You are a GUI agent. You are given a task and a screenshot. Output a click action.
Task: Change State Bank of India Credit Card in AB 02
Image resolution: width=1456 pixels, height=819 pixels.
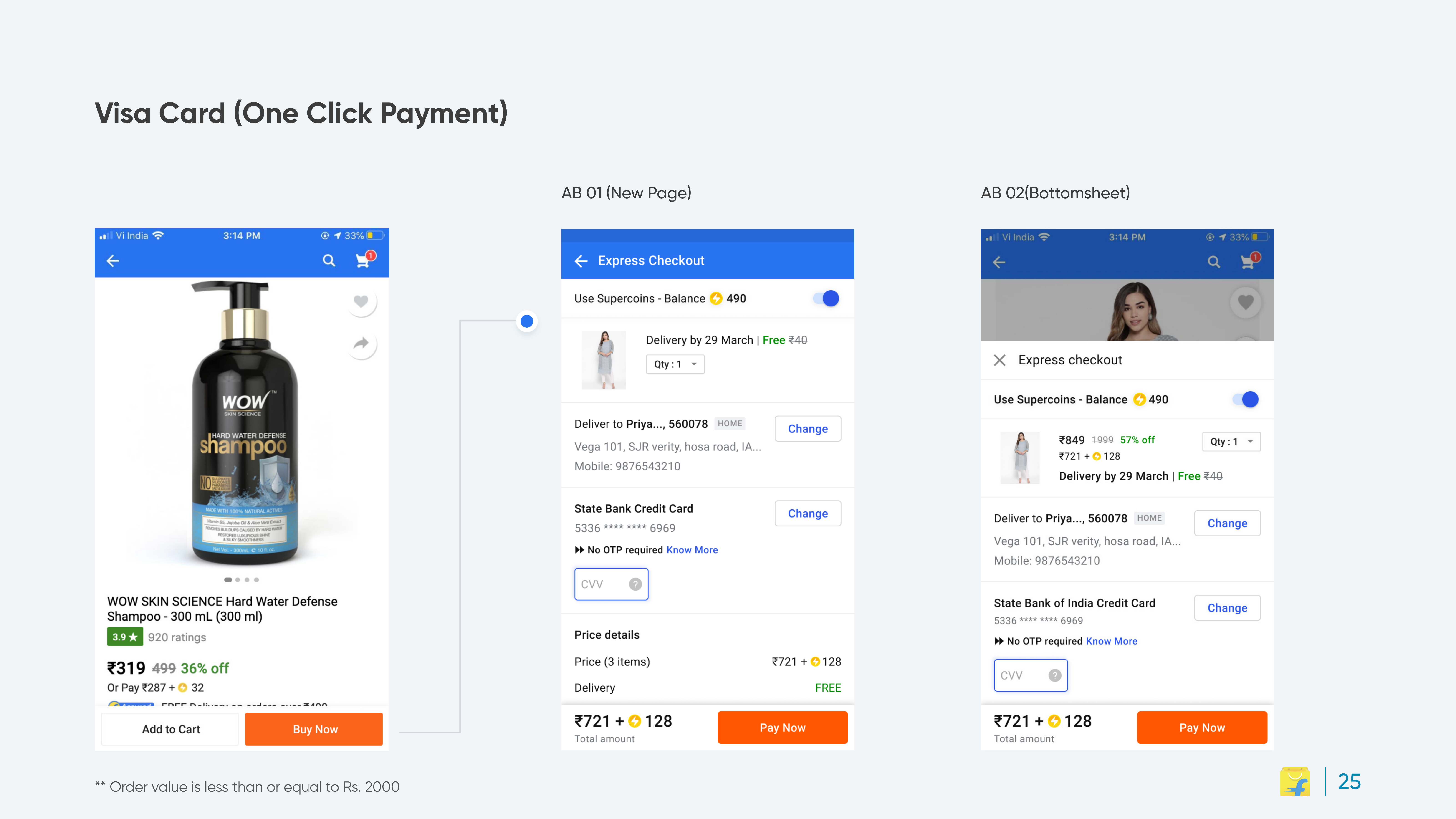click(x=1227, y=608)
